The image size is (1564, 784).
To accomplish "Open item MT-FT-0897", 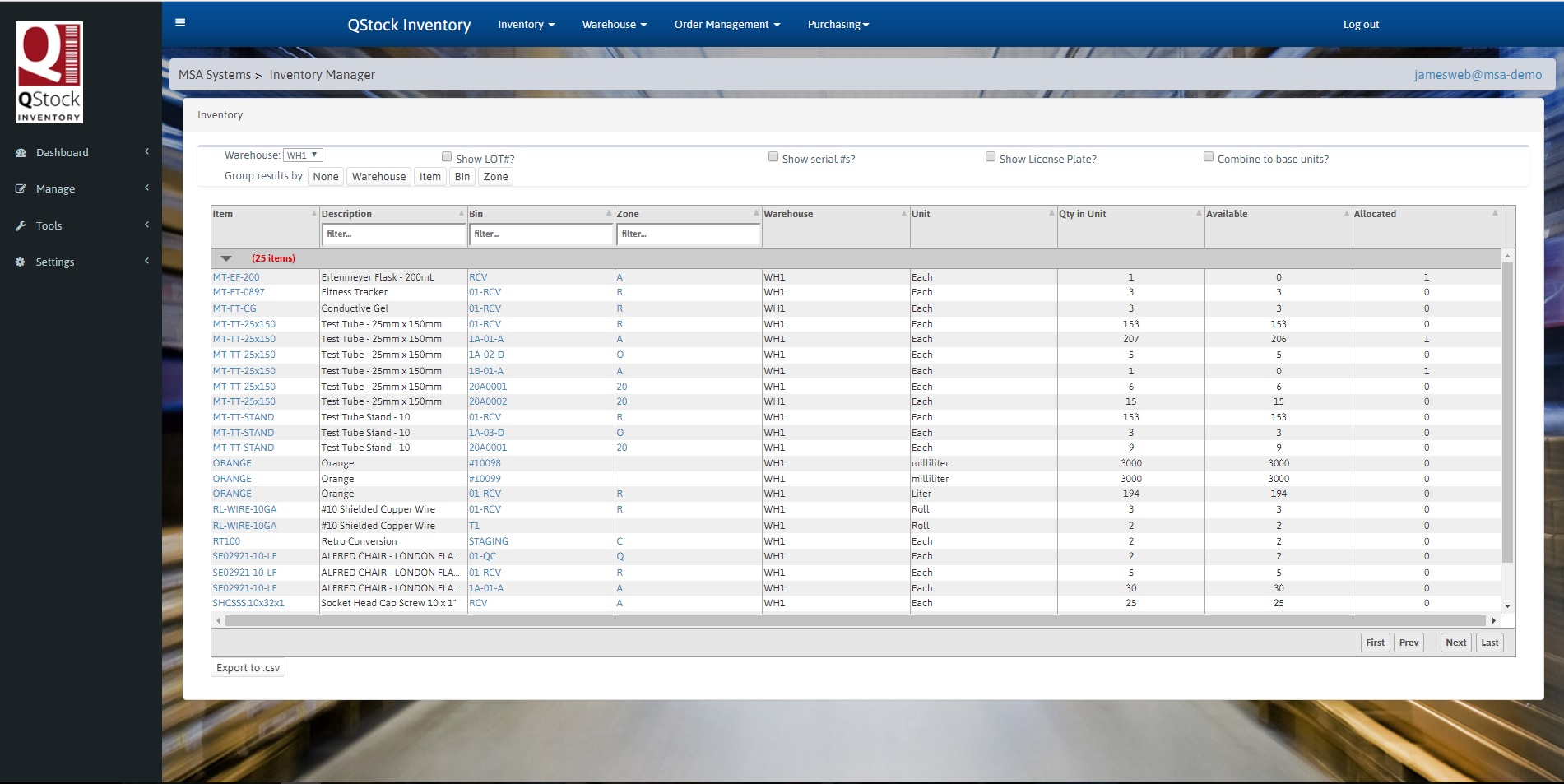I will [239, 293].
